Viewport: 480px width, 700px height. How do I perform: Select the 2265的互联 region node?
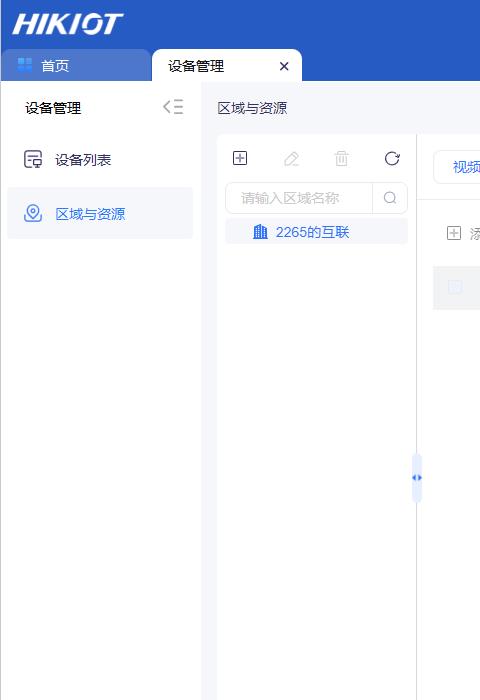pyautogui.click(x=316, y=232)
